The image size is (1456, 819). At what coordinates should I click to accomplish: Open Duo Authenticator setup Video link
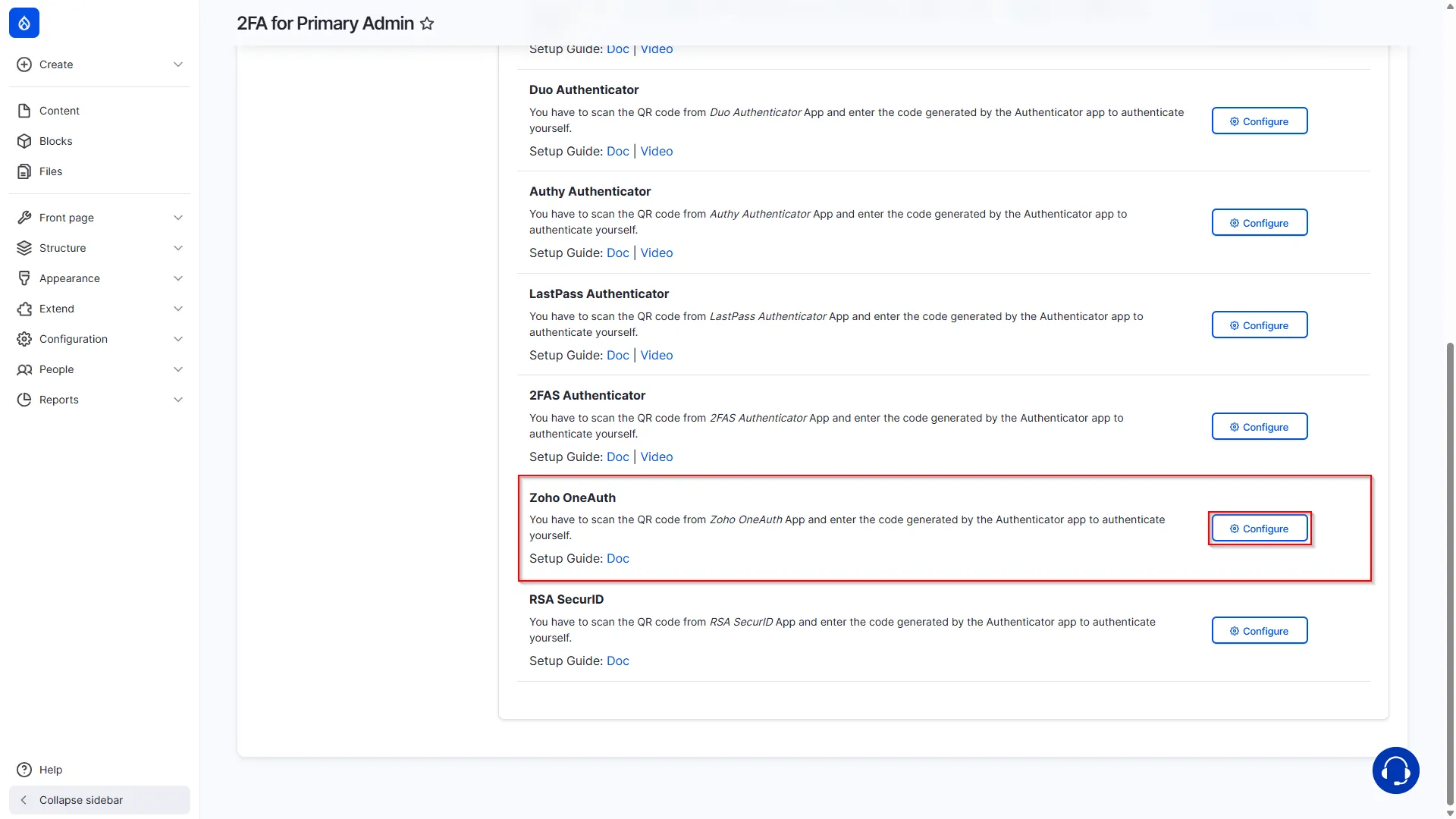[656, 151]
